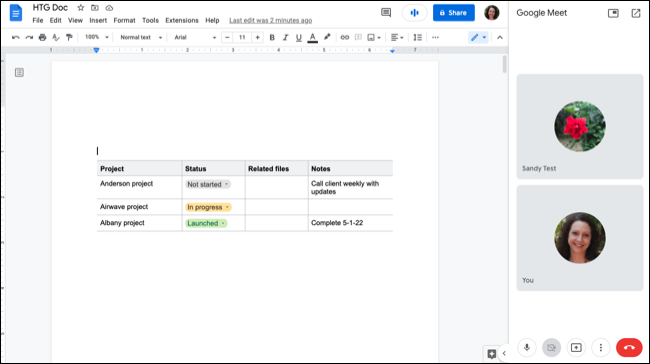Leave the Google Meet call
This screenshot has height=364, width=650.
point(629,347)
